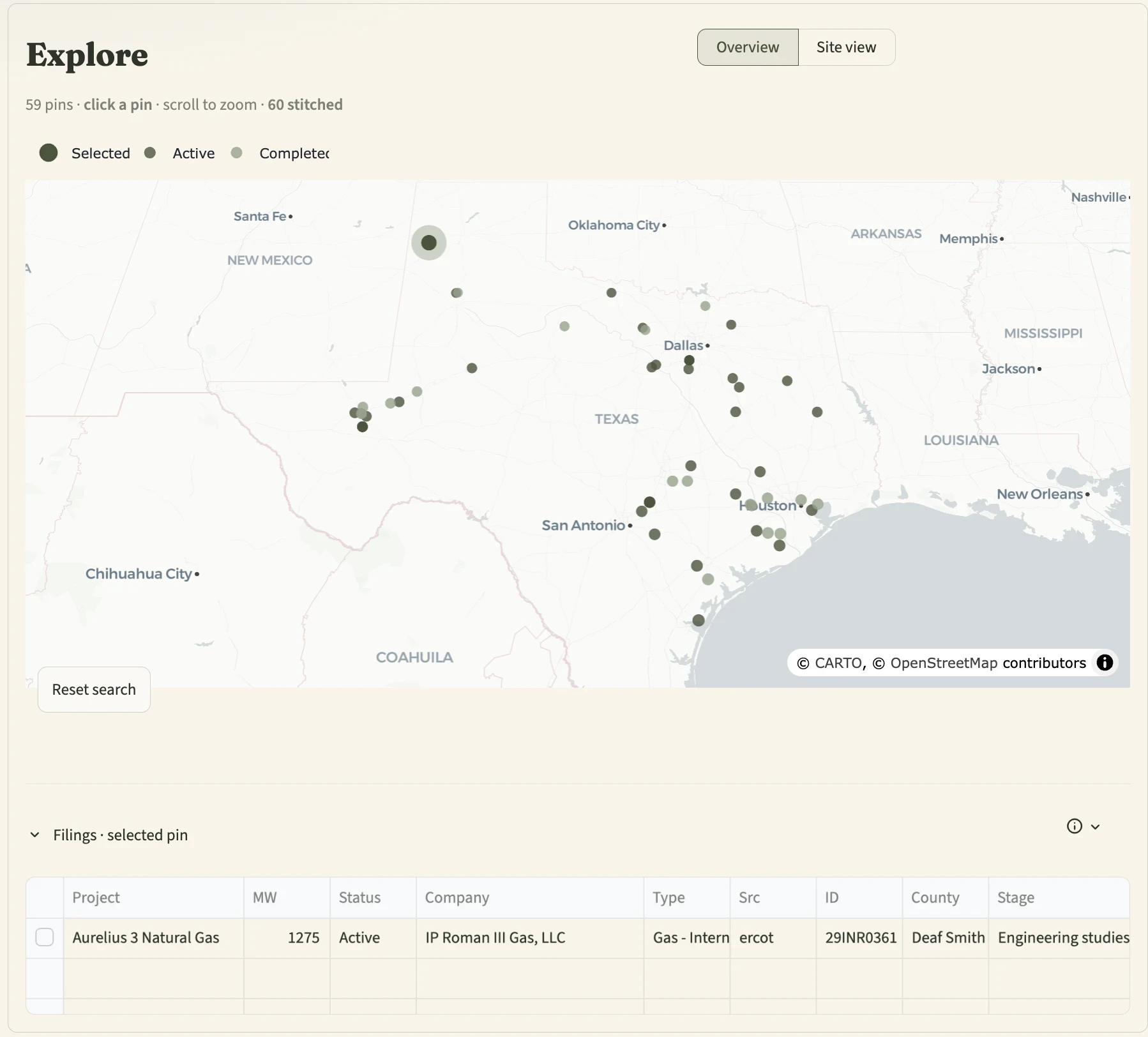Open the CARTO attribution link
1148x1037 pixels.
click(839, 663)
